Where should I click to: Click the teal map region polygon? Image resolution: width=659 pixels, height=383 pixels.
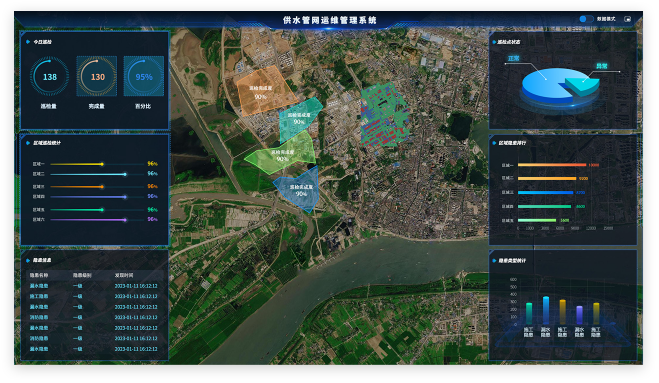[297, 119]
